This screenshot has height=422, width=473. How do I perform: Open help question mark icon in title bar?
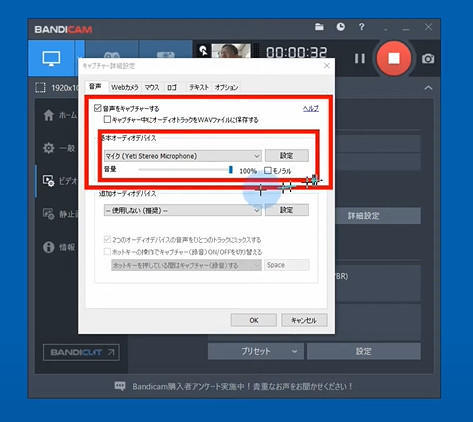(362, 27)
